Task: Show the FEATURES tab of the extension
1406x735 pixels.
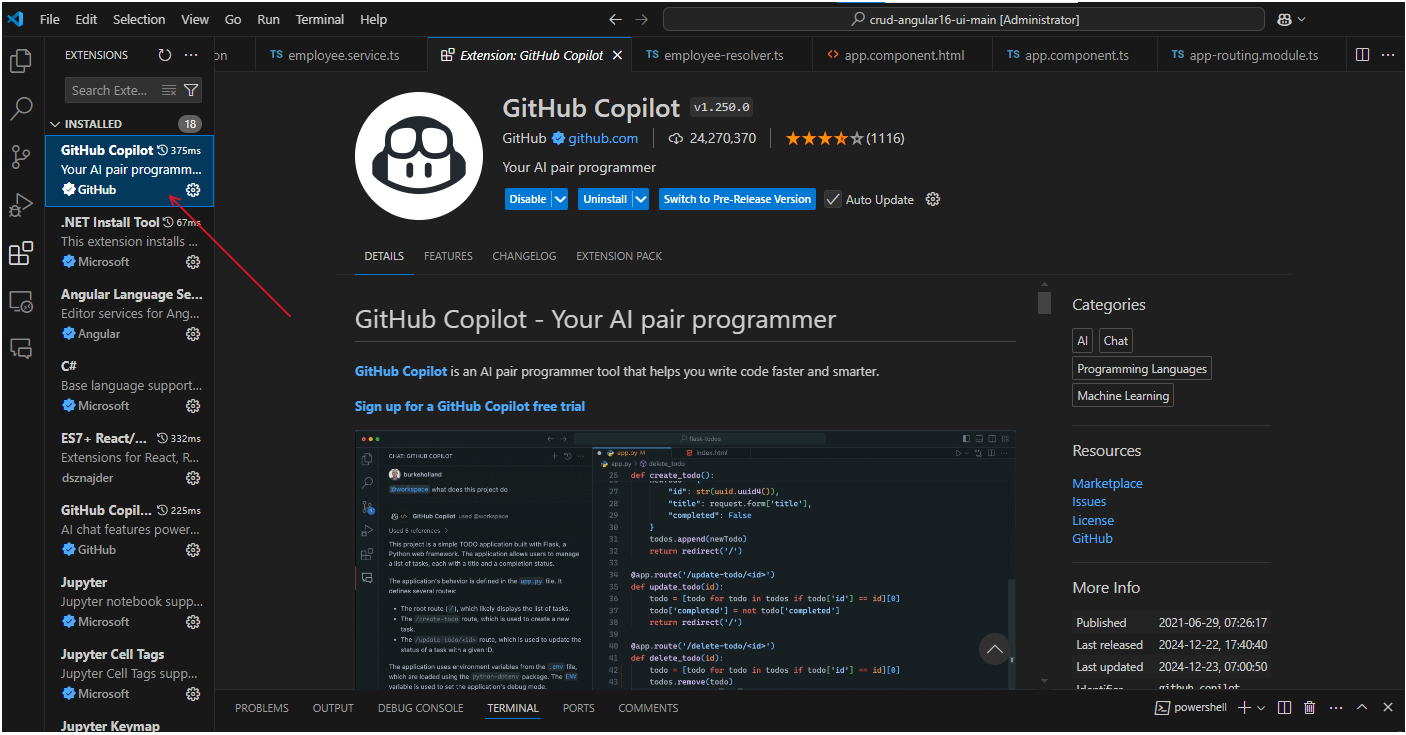Action: click(x=448, y=256)
